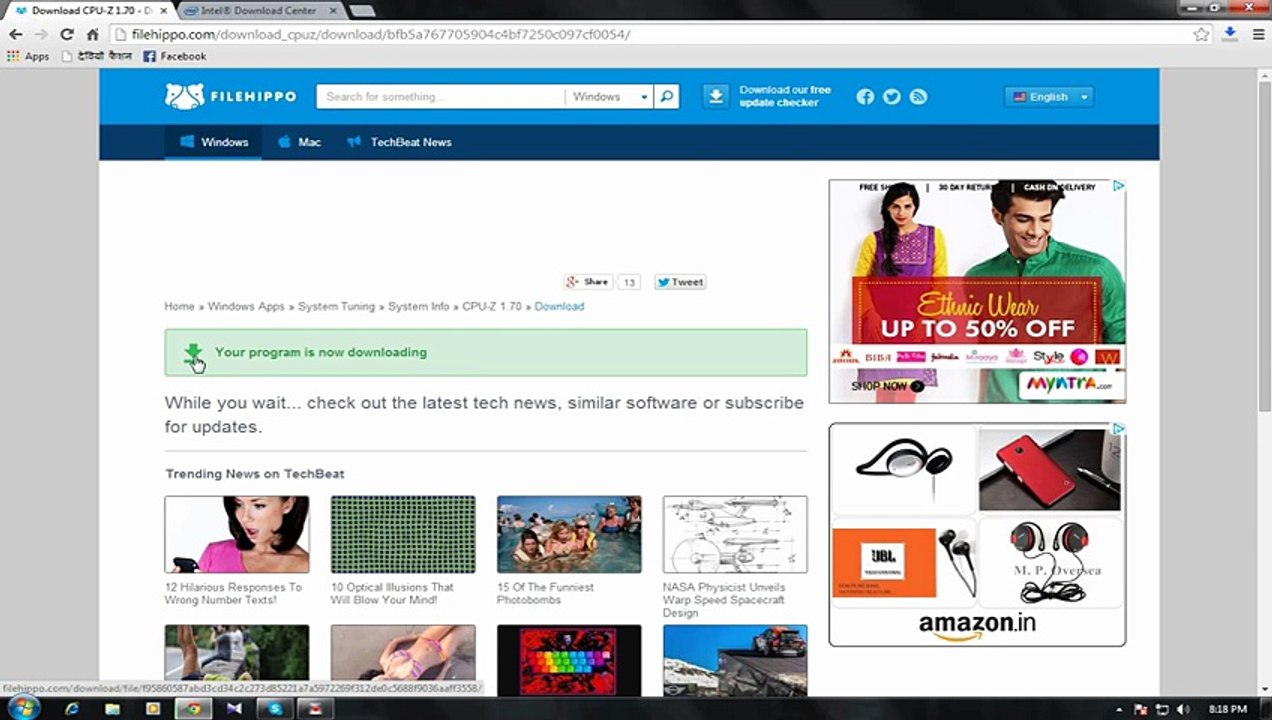Click the search magnifier button

point(667,97)
